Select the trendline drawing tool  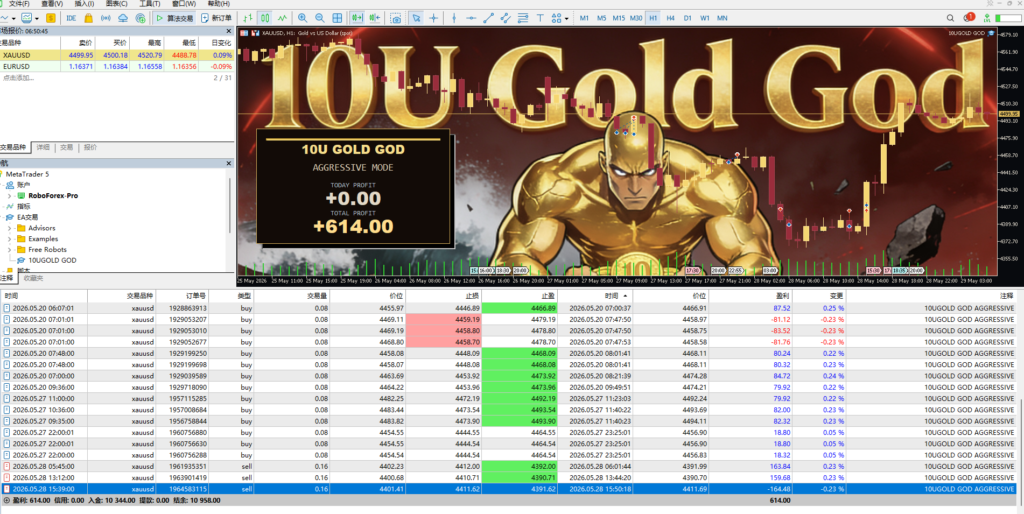[x=488, y=18]
